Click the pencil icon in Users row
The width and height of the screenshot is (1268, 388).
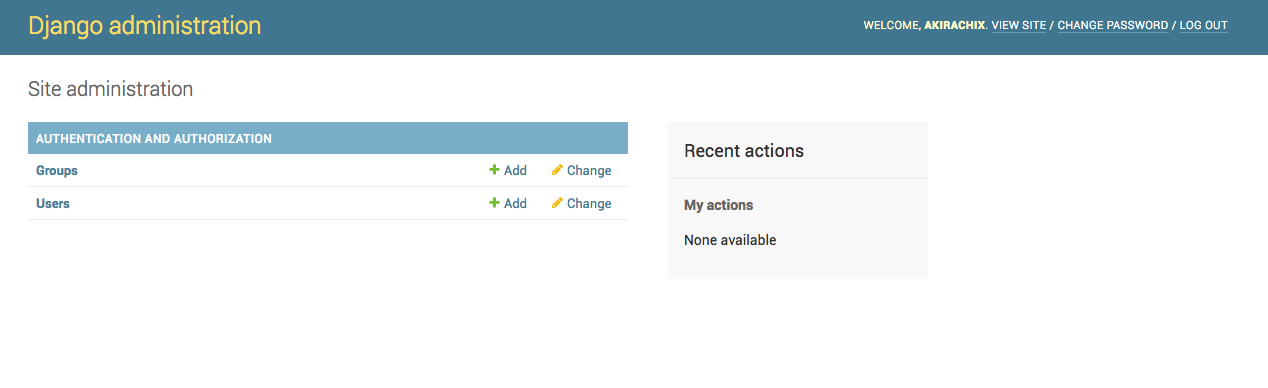[557, 203]
